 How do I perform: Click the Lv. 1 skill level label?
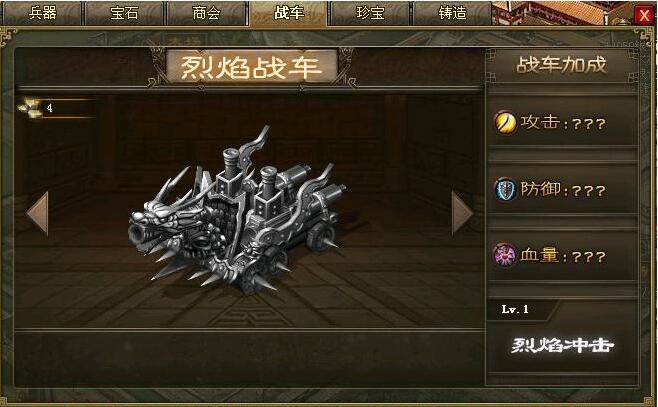click(515, 310)
